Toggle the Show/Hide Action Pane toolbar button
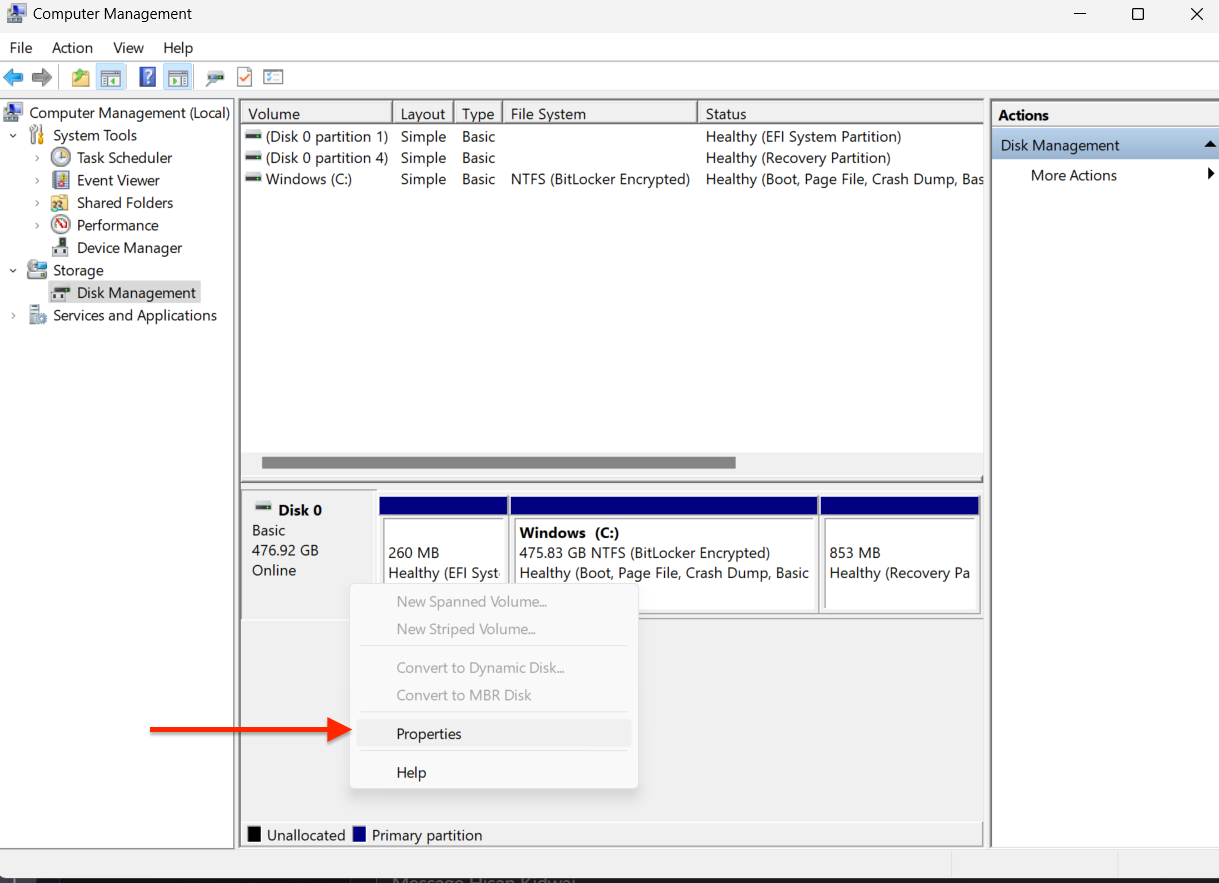 pos(178,77)
